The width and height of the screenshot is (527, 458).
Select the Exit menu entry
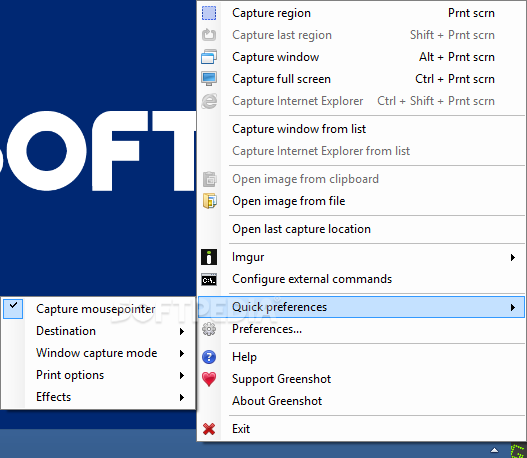click(361, 429)
